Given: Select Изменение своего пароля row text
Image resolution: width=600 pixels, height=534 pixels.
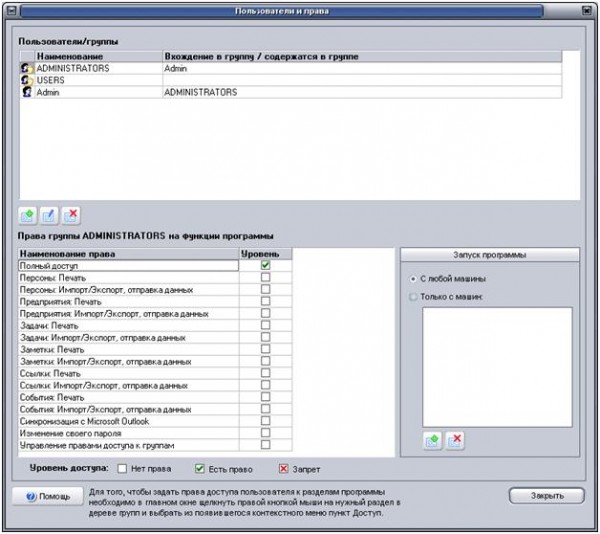Looking at the screenshot, I should coord(70,433).
